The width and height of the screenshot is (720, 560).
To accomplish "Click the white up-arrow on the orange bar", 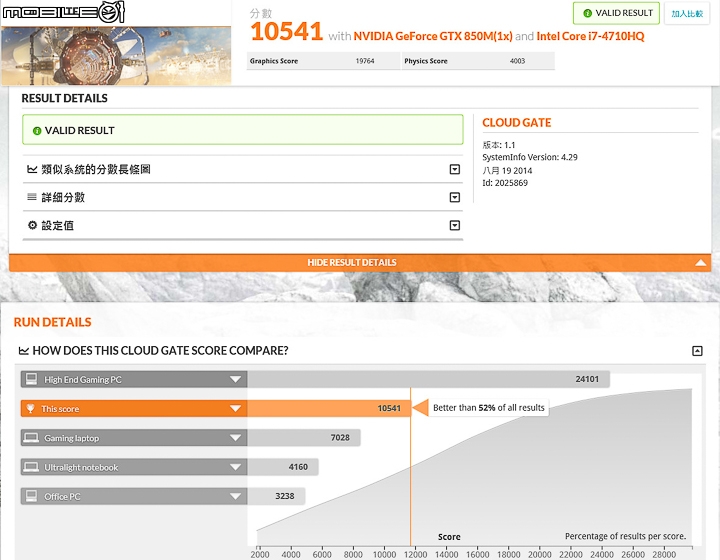I will pyautogui.click(x=700, y=263).
